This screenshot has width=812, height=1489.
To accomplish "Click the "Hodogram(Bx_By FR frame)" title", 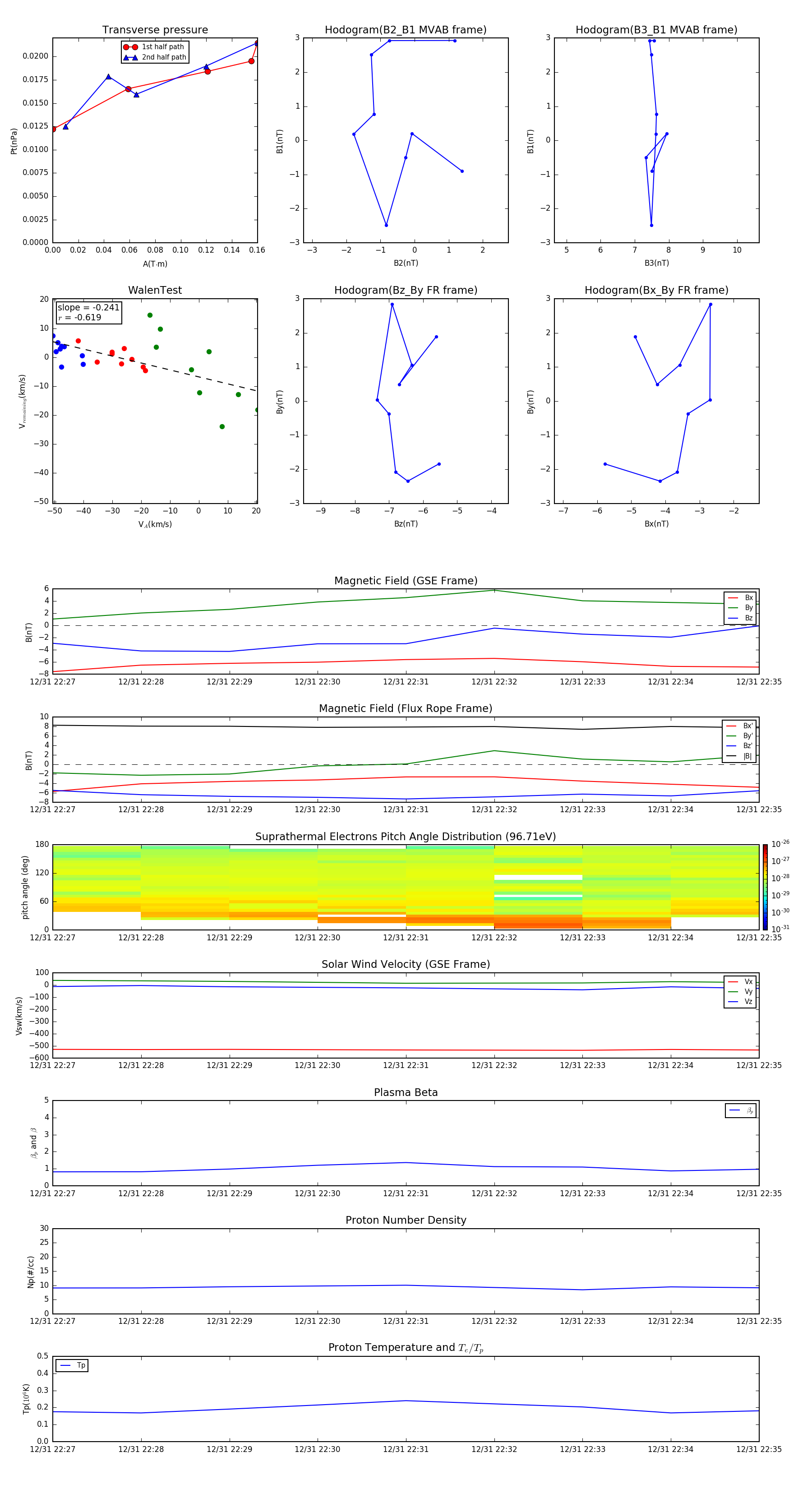I will tap(656, 290).
